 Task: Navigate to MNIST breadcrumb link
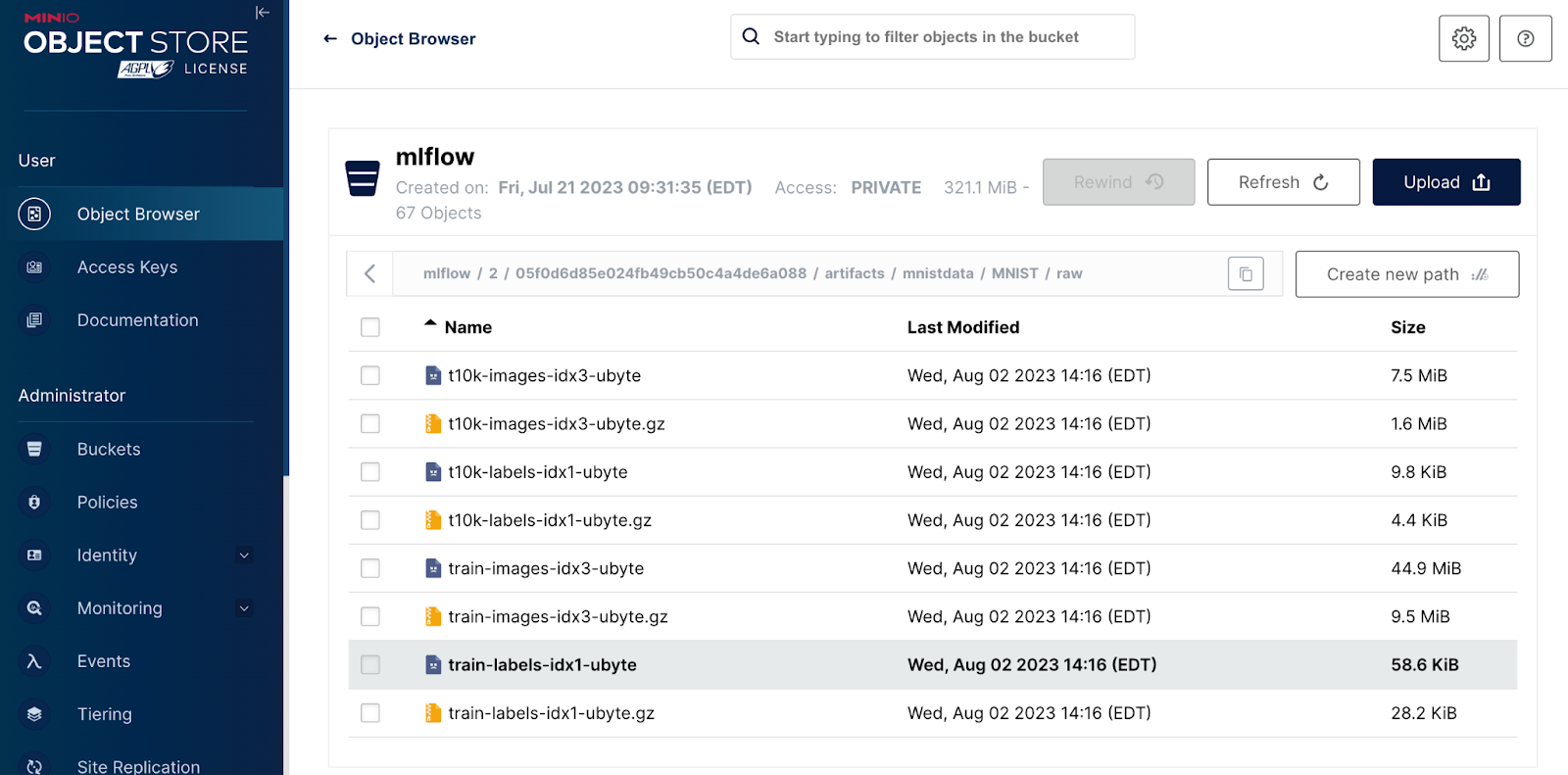pyautogui.click(x=1014, y=273)
